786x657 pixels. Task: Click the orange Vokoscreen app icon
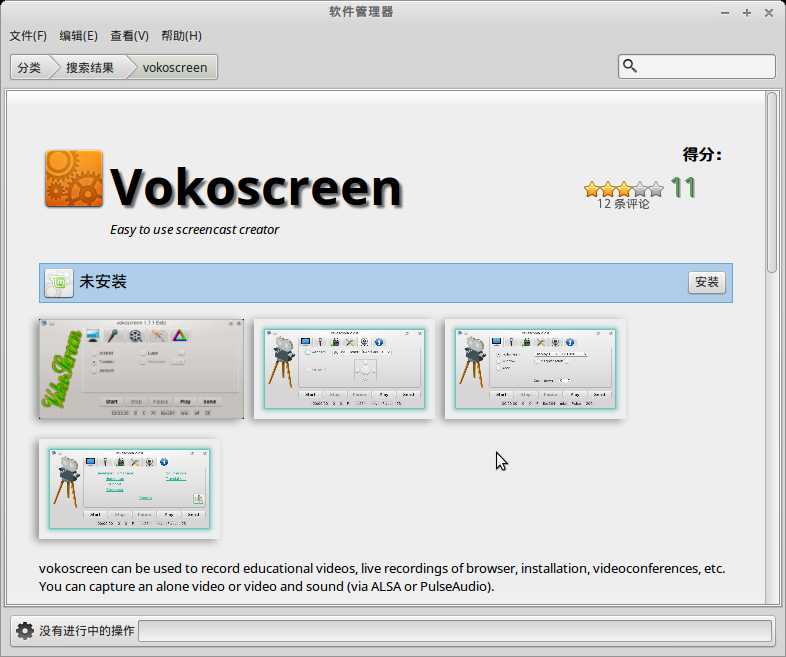pos(74,178)
